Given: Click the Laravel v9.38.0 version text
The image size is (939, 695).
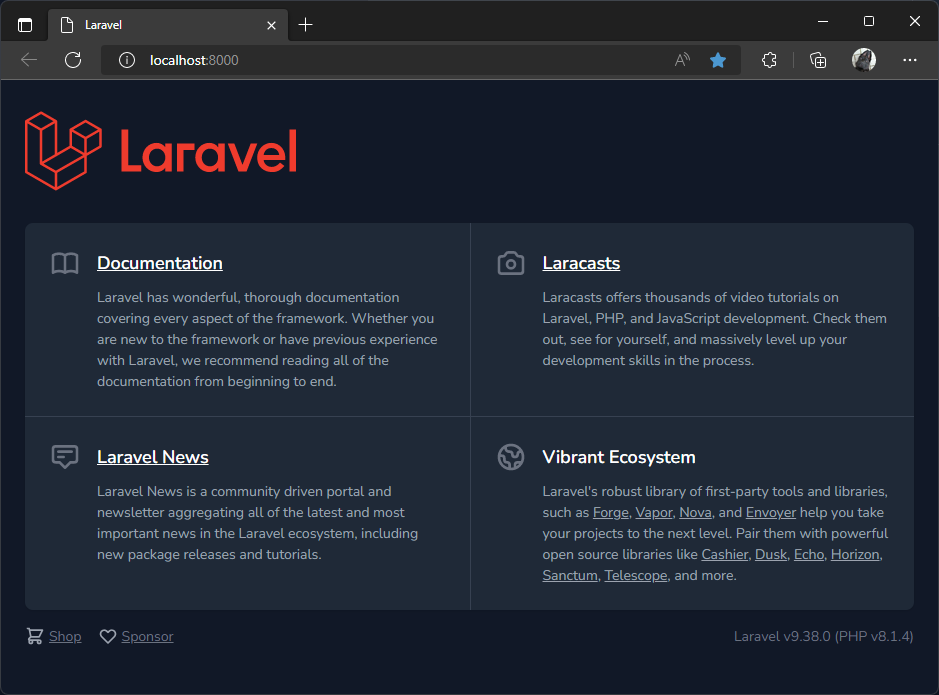Looking at the screenshot, I should 823,636.
